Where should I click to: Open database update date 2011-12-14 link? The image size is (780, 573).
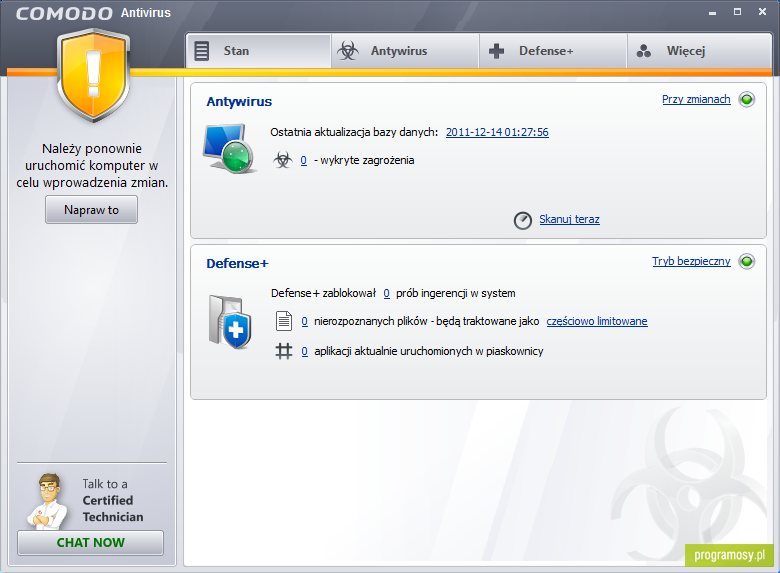(x=497, y=132)
